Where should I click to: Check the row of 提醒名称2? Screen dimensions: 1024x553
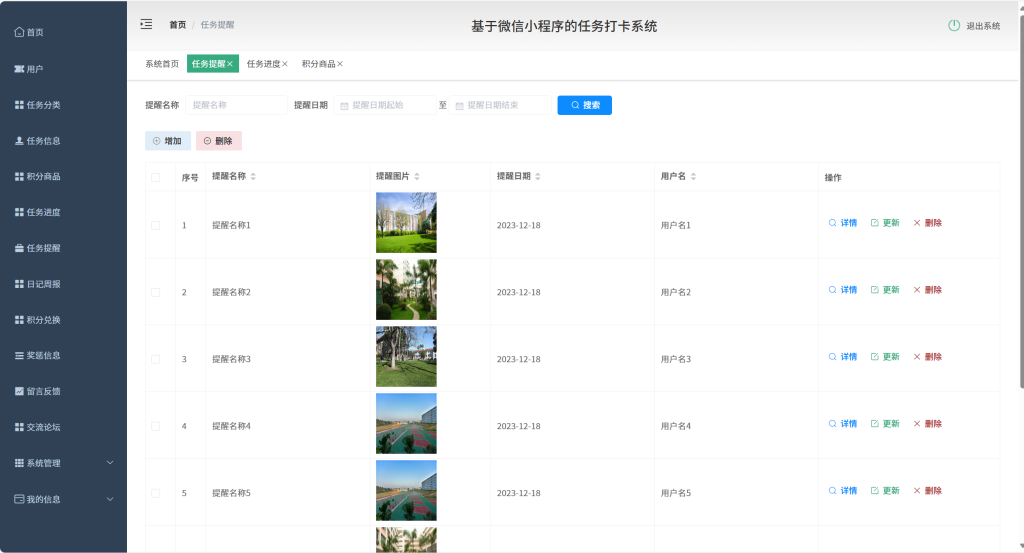pyautogui.click(x=155, y=292)
